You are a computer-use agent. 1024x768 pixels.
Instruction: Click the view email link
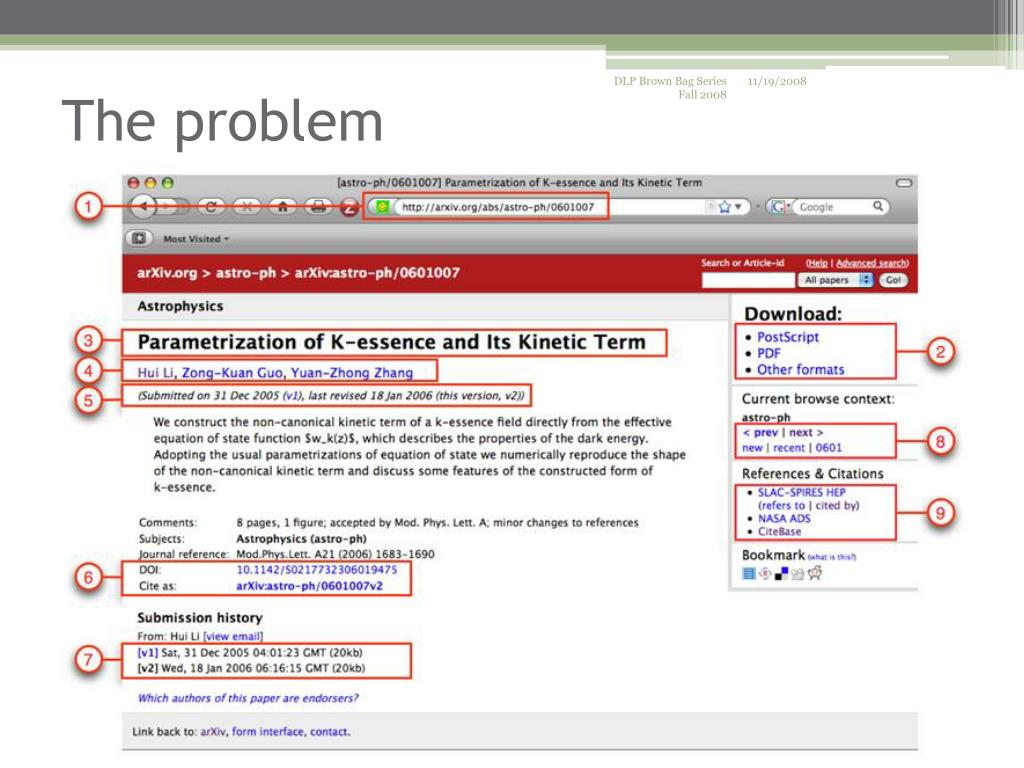coord(233,637)
